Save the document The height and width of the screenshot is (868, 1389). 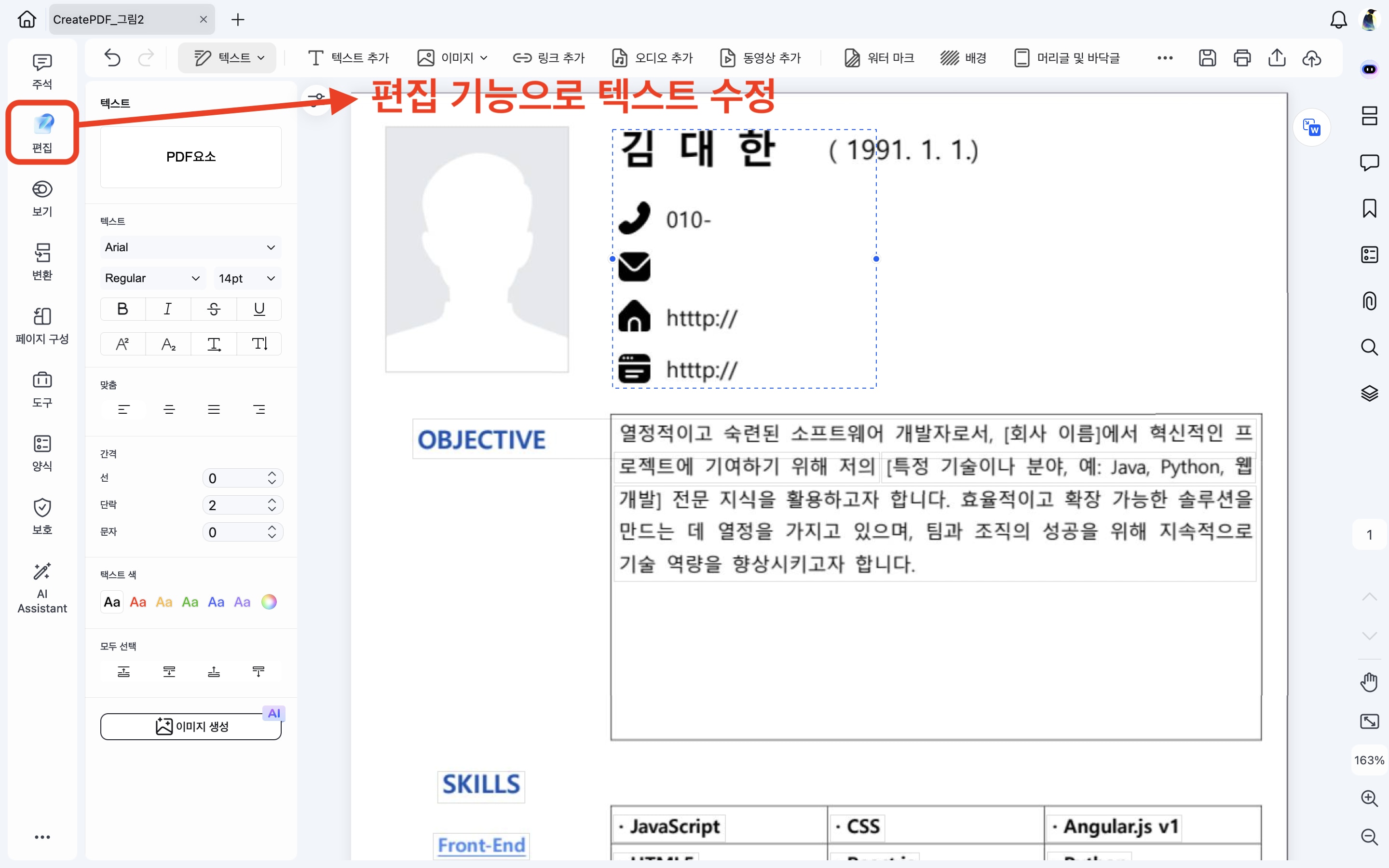pyautogui.click(x=1208, y=57)
